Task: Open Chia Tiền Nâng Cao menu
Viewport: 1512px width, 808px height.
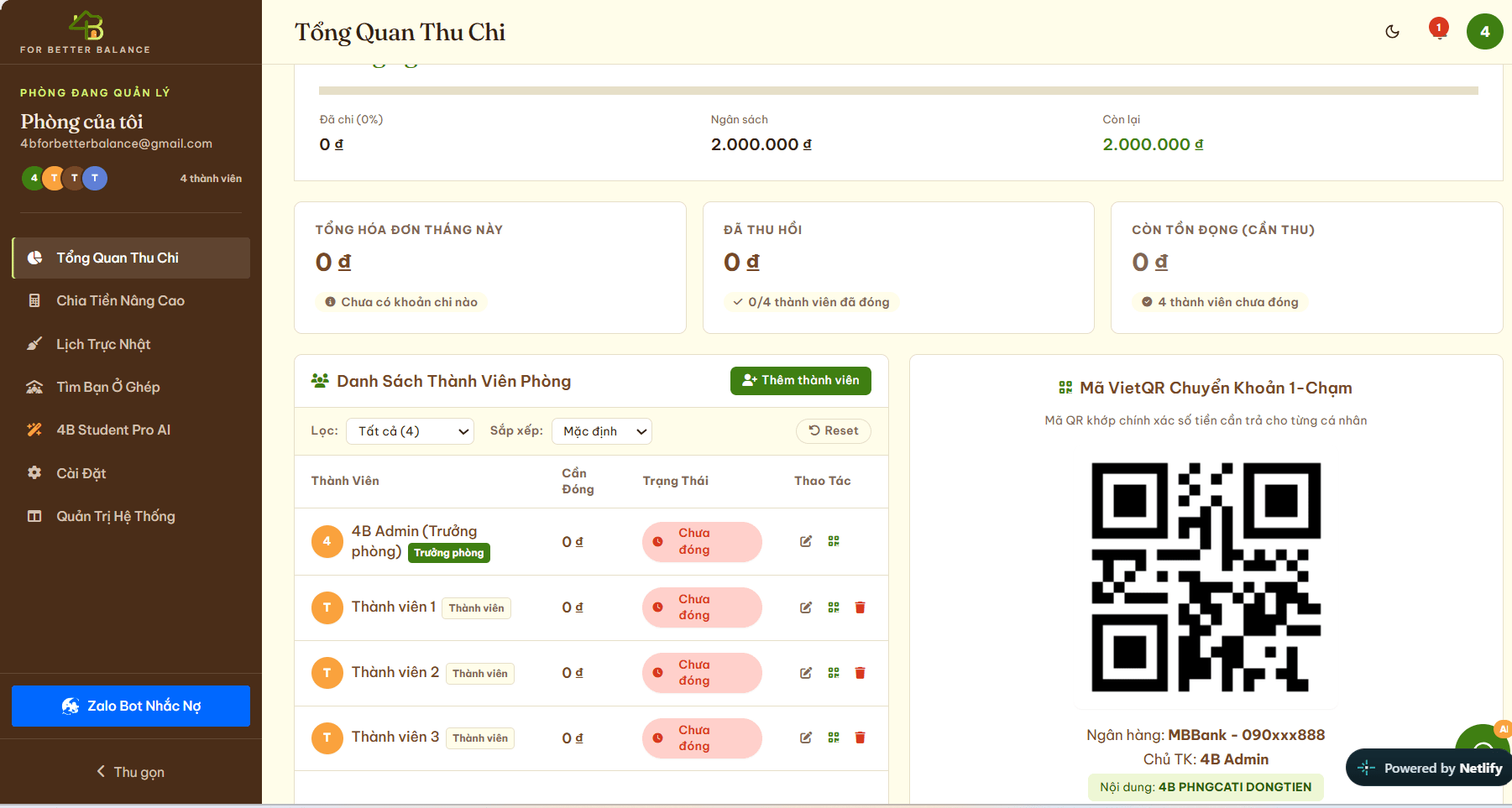Action: click(131, 300)
